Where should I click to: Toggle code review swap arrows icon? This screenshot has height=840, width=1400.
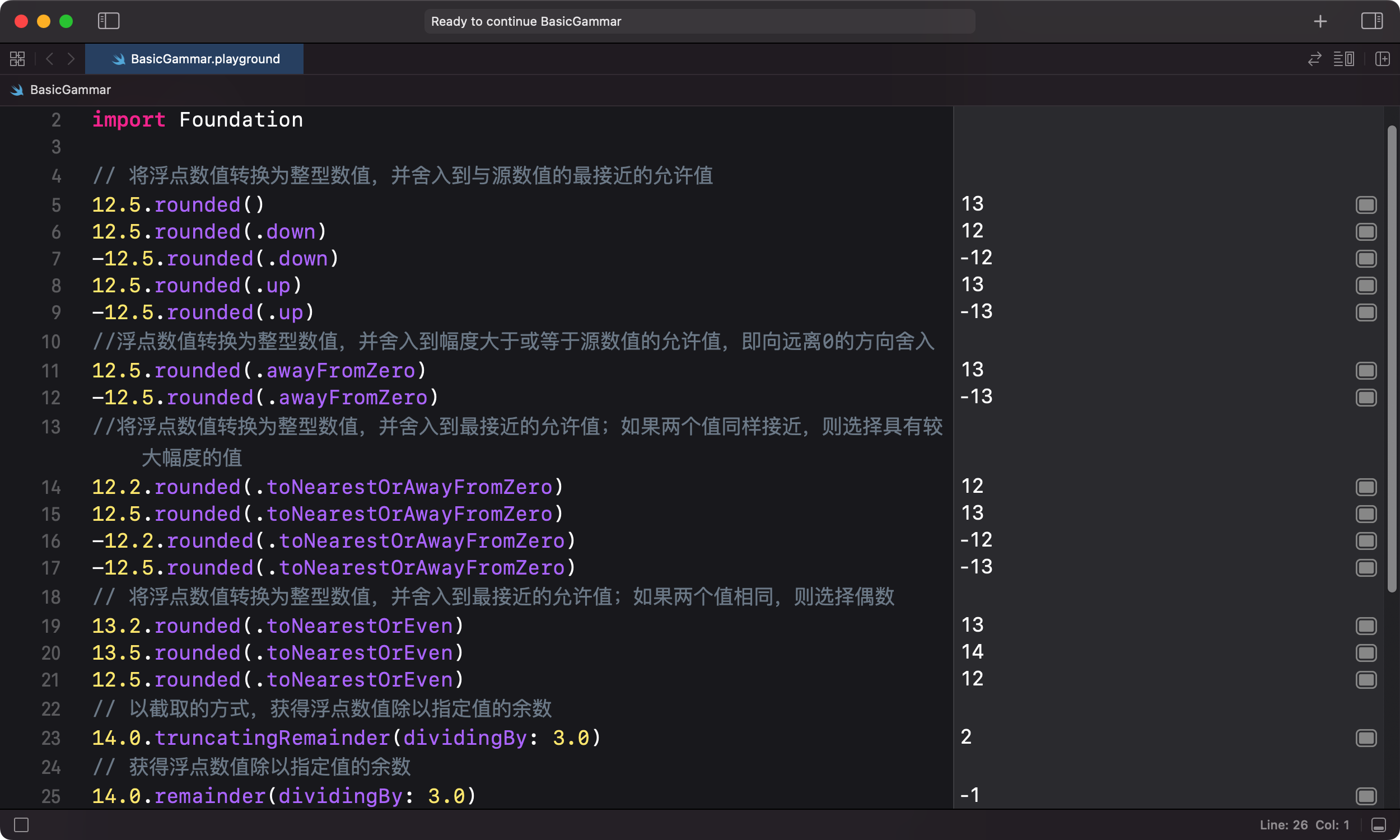pos(1314,59)
